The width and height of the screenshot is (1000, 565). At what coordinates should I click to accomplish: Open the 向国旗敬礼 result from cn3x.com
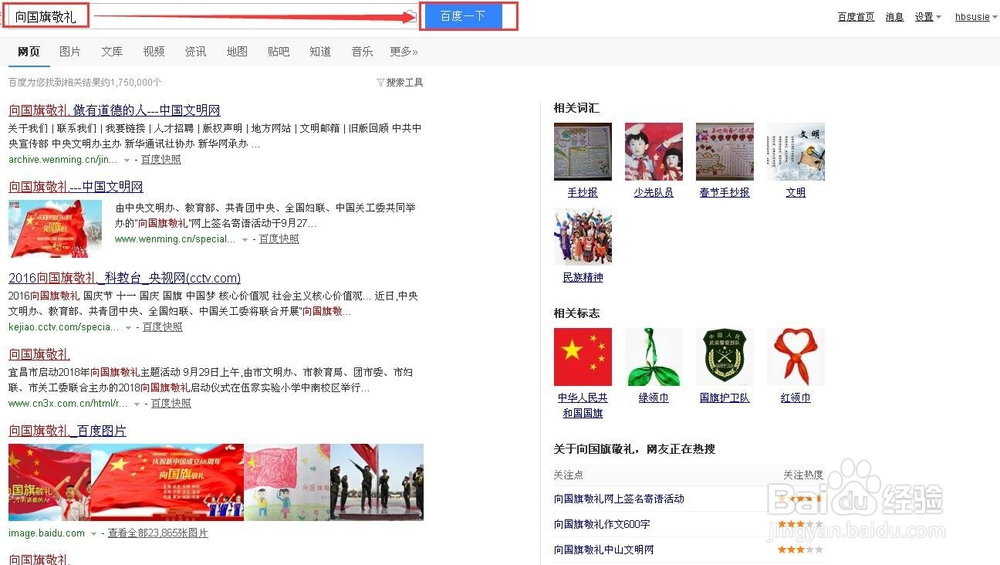point(39,355)
